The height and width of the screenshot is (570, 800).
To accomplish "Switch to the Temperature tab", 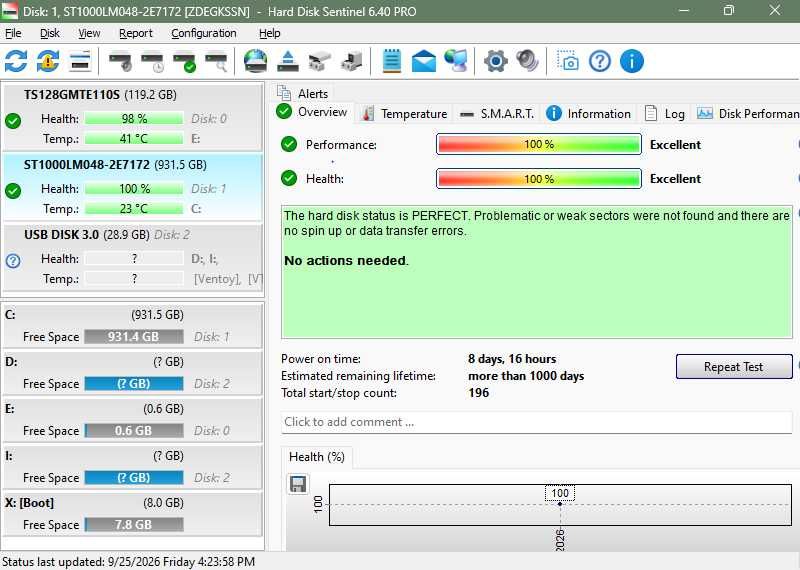I will tap(405, 114).
